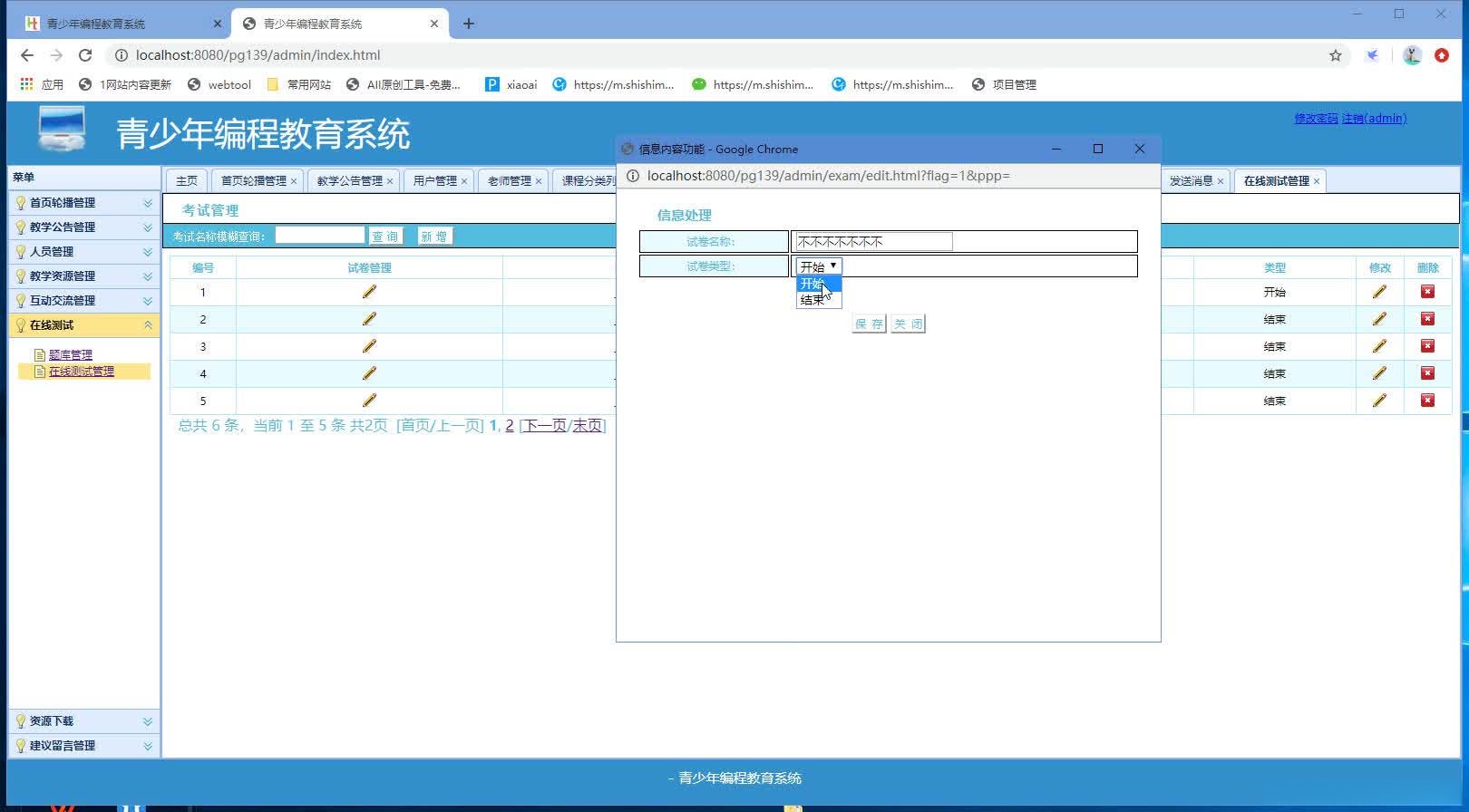Edit exam paper for row 2
The image size is (1469, 812).
tap(369, 319)
